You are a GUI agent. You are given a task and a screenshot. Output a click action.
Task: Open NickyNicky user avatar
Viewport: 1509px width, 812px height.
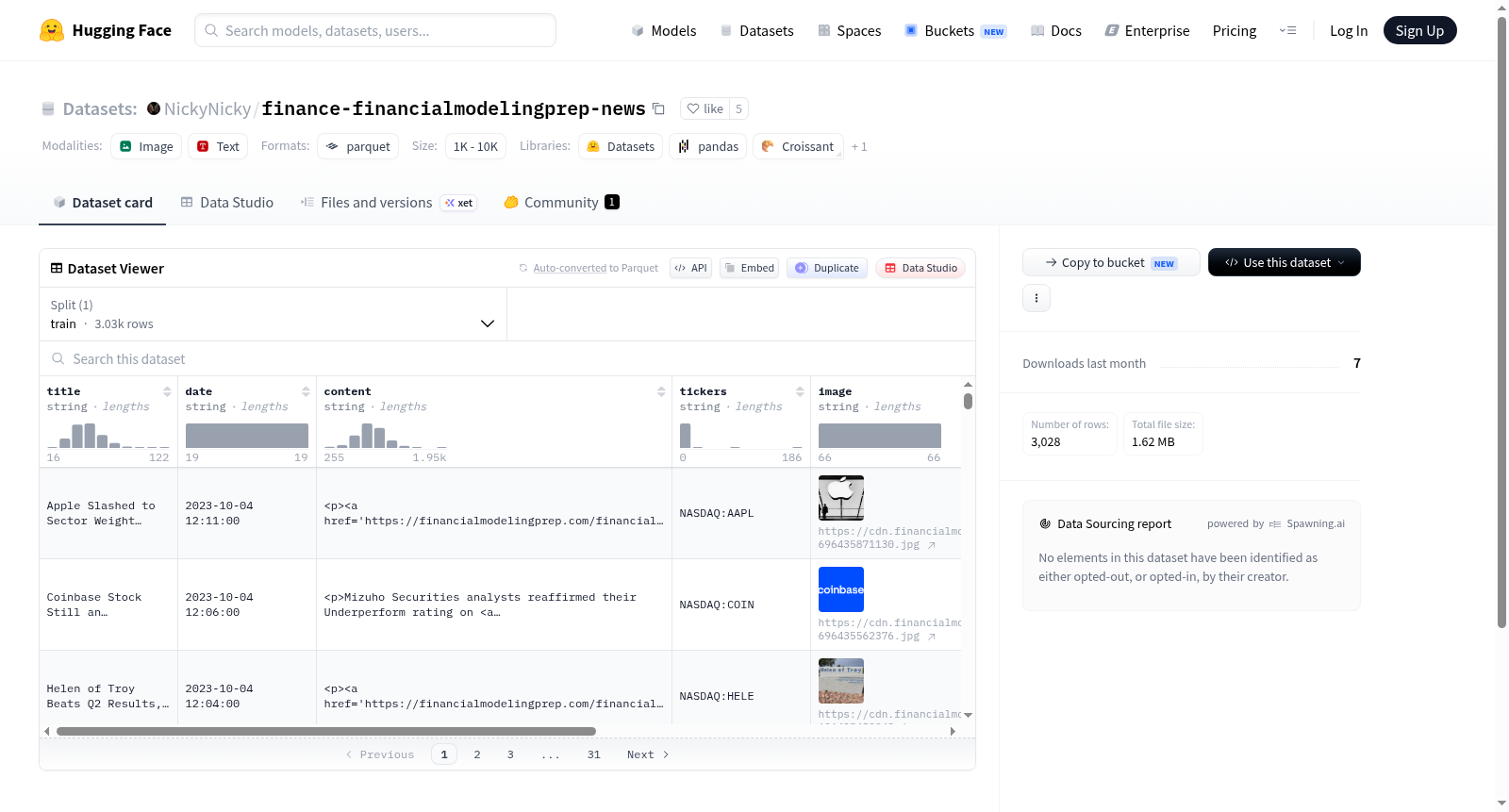[154, 108]
